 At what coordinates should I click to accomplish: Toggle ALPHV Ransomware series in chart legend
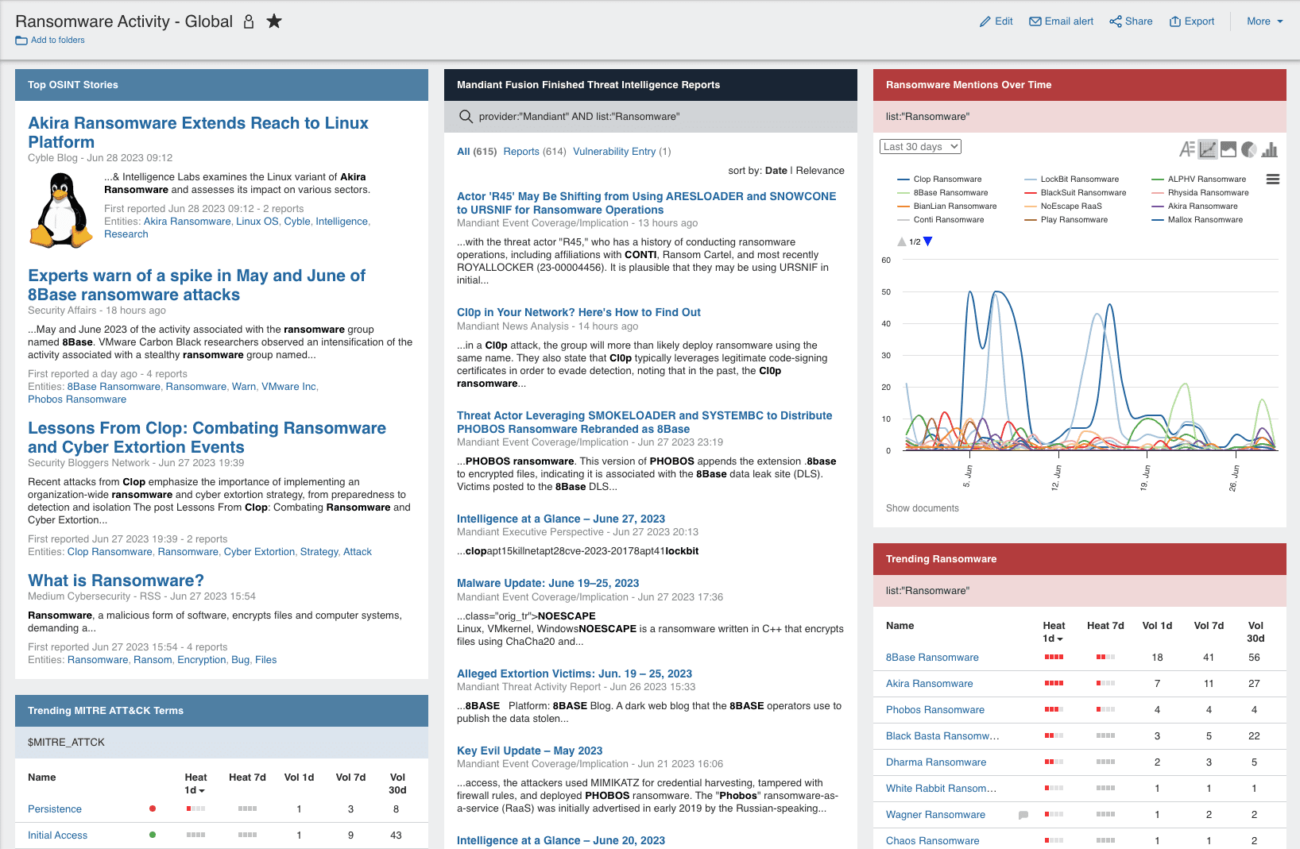(x=1199, y=179)
